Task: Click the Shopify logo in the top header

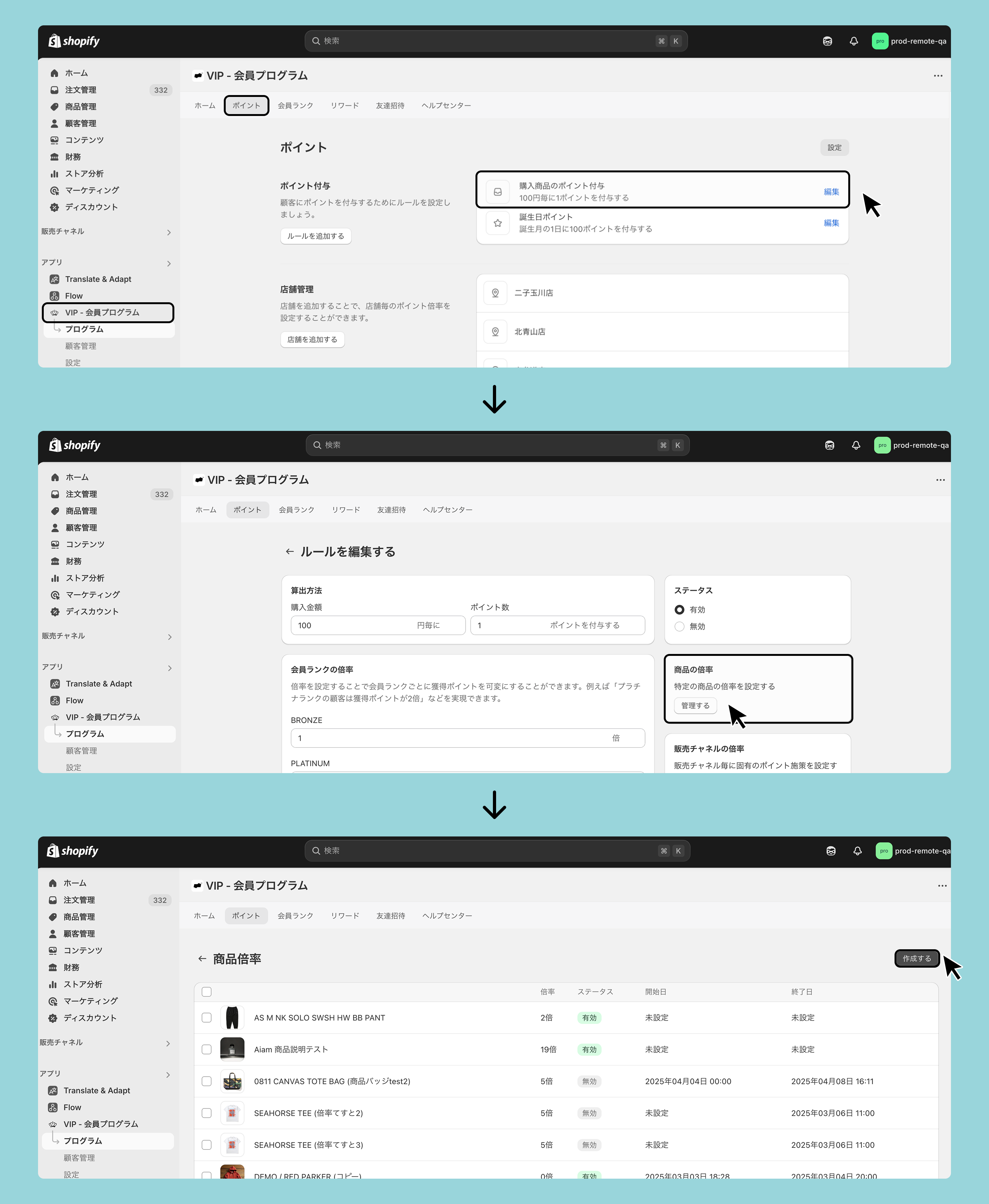Action: click(x=74, y=41)
